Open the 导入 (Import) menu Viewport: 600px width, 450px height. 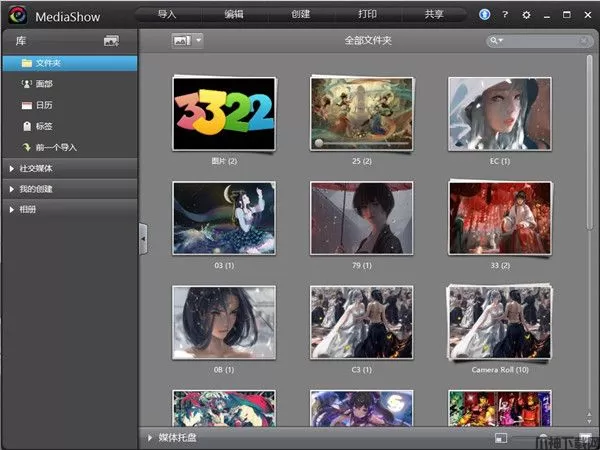tap(167, 14)
